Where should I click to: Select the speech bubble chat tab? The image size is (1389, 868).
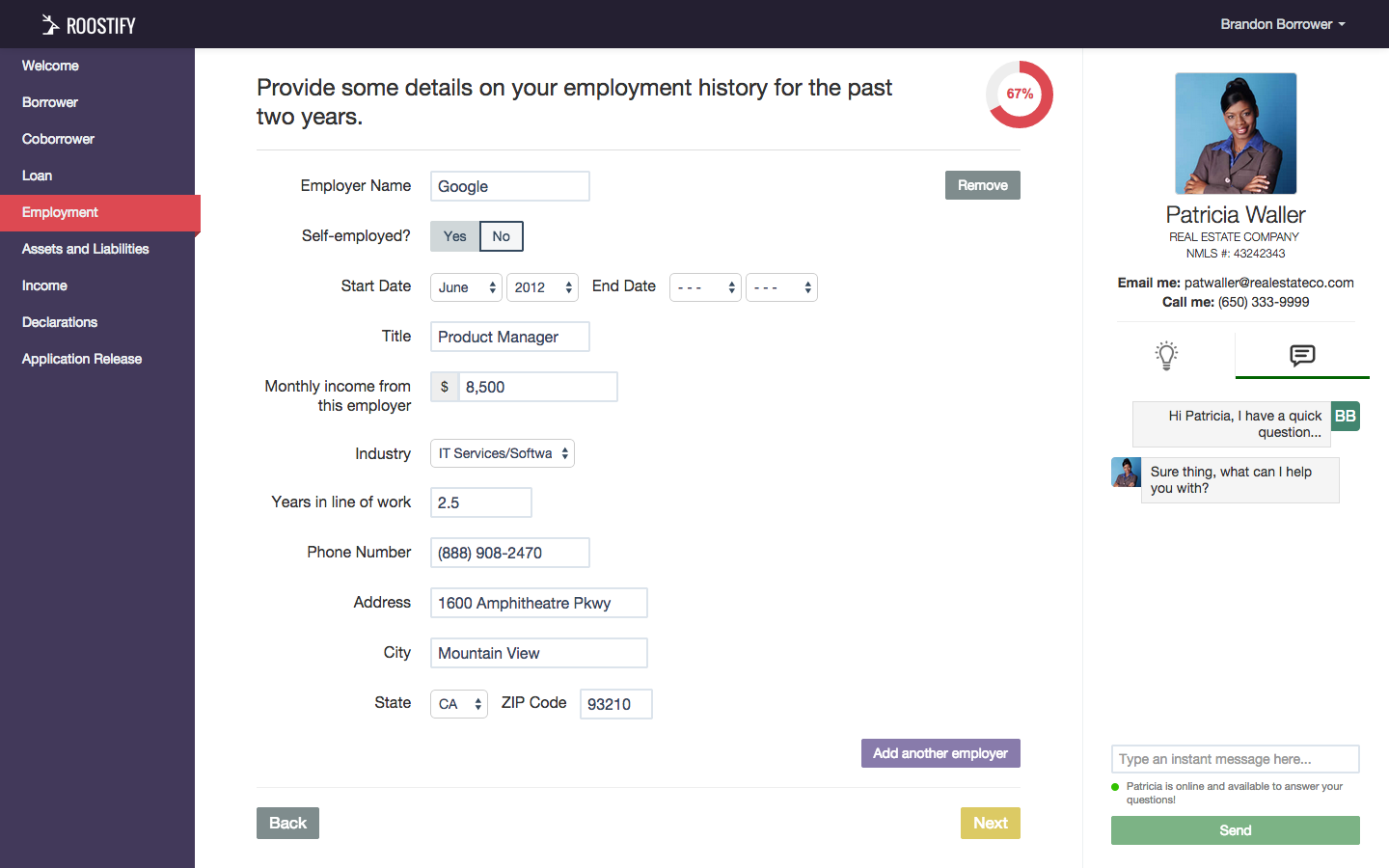pyautogui.click(x=1302, y=355)
